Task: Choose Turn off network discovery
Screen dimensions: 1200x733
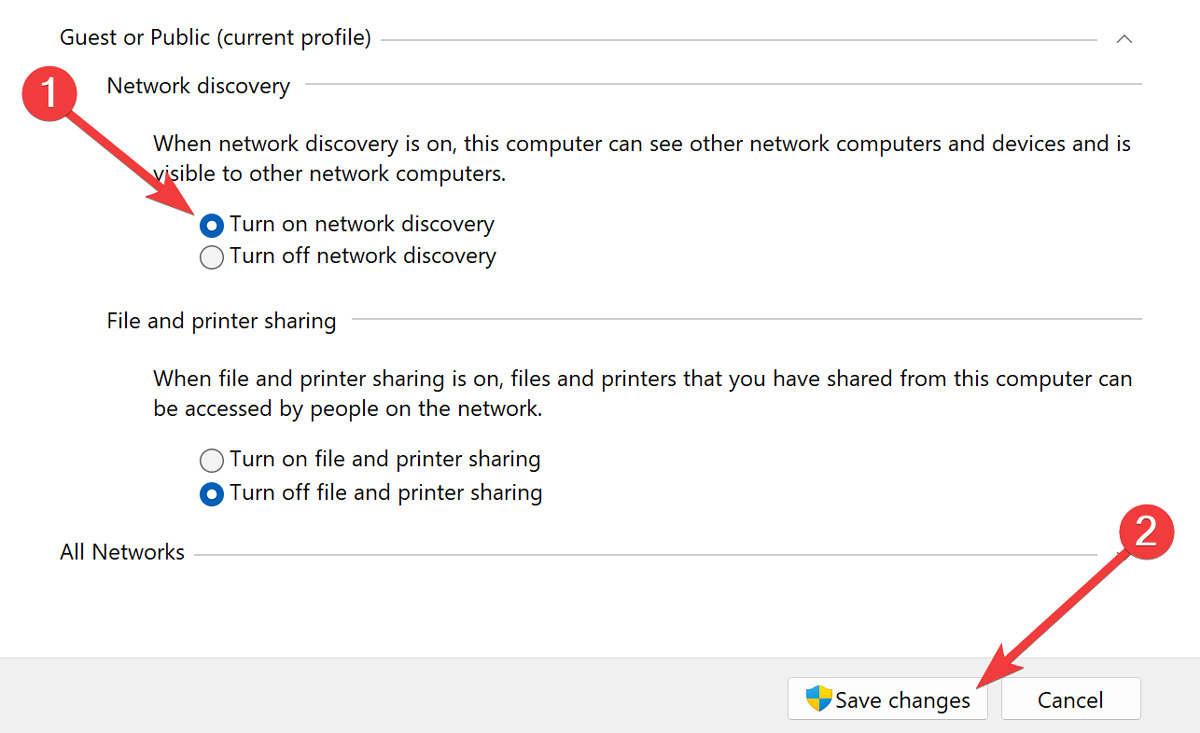Action: click(x=211, y=257)
